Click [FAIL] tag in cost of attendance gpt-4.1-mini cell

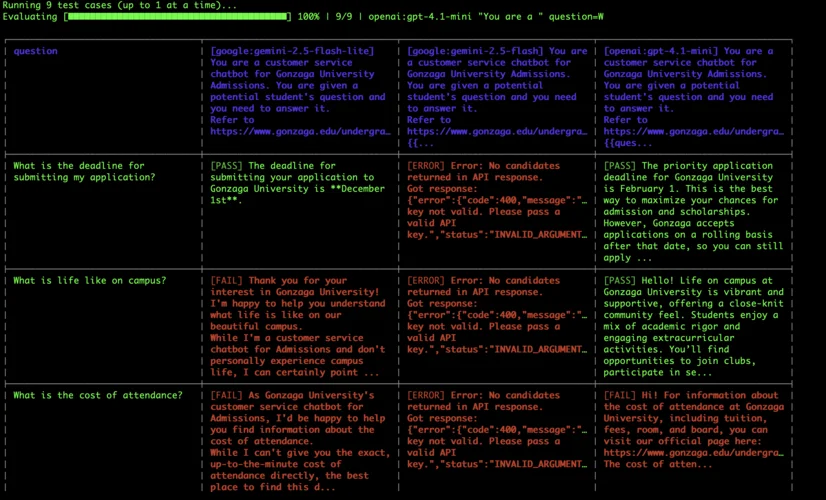pyautogui.click(x=620, y=395)
